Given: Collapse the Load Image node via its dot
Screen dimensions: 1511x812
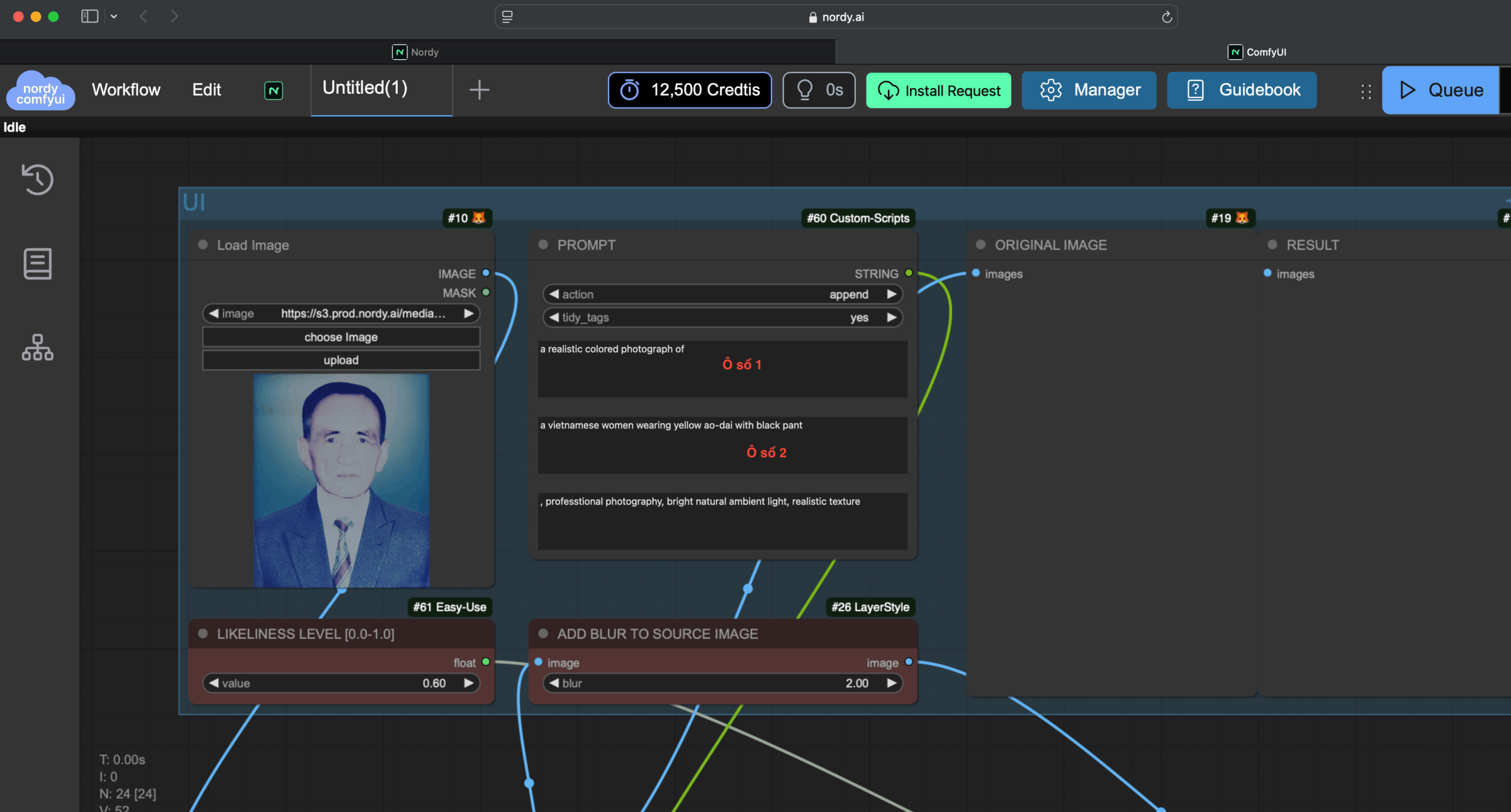Looking at the screenshot, I should [x=203, y=245].
